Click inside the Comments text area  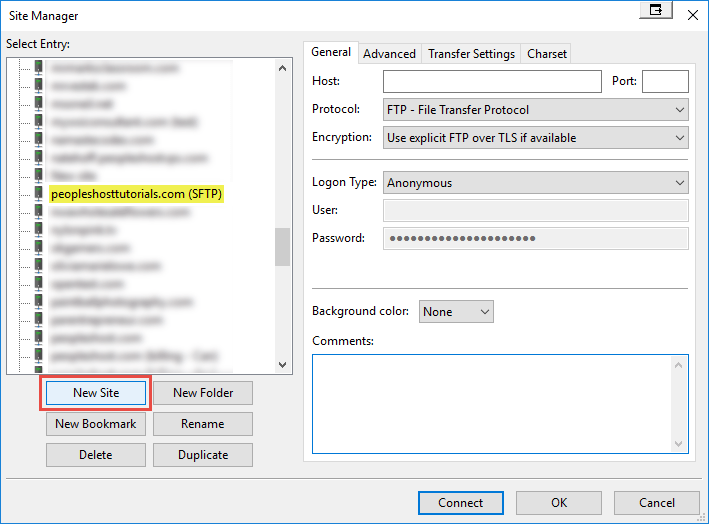pos(492,403)
